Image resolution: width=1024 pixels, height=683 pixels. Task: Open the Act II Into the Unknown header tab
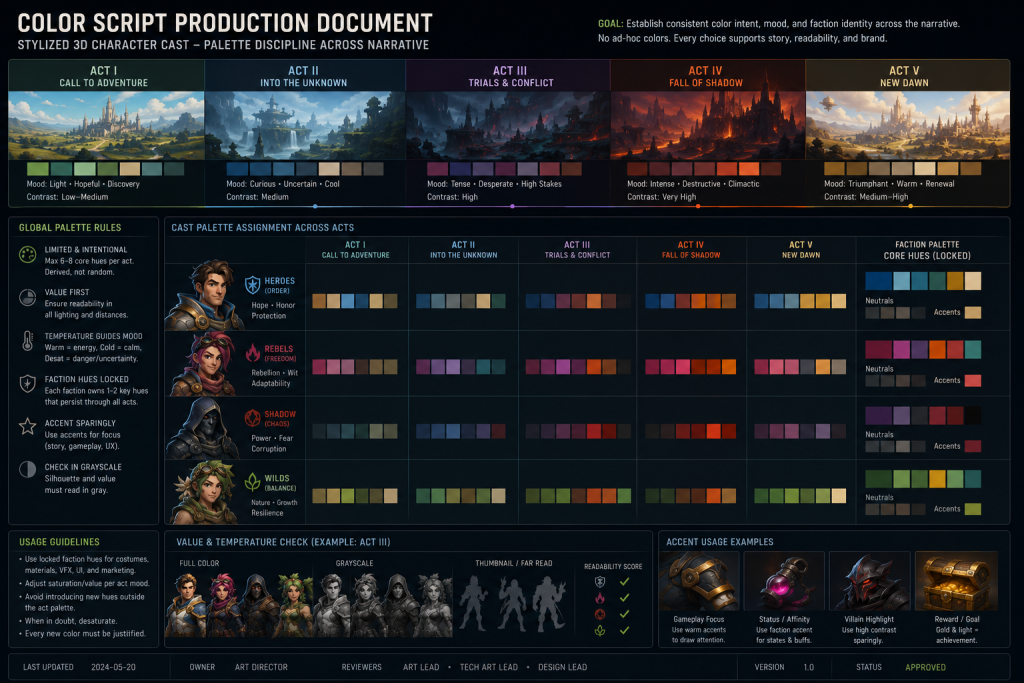click(x=305, y=76)
